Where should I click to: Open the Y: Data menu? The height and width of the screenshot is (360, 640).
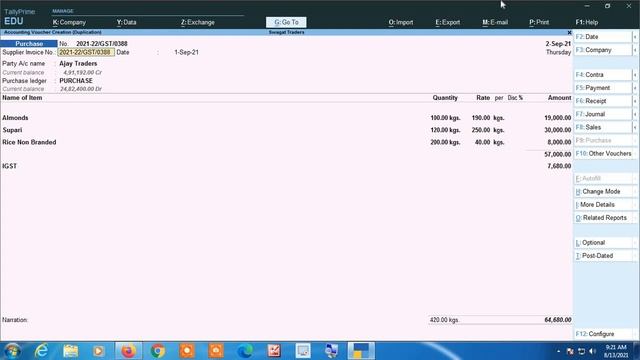(x=127, y=22)
